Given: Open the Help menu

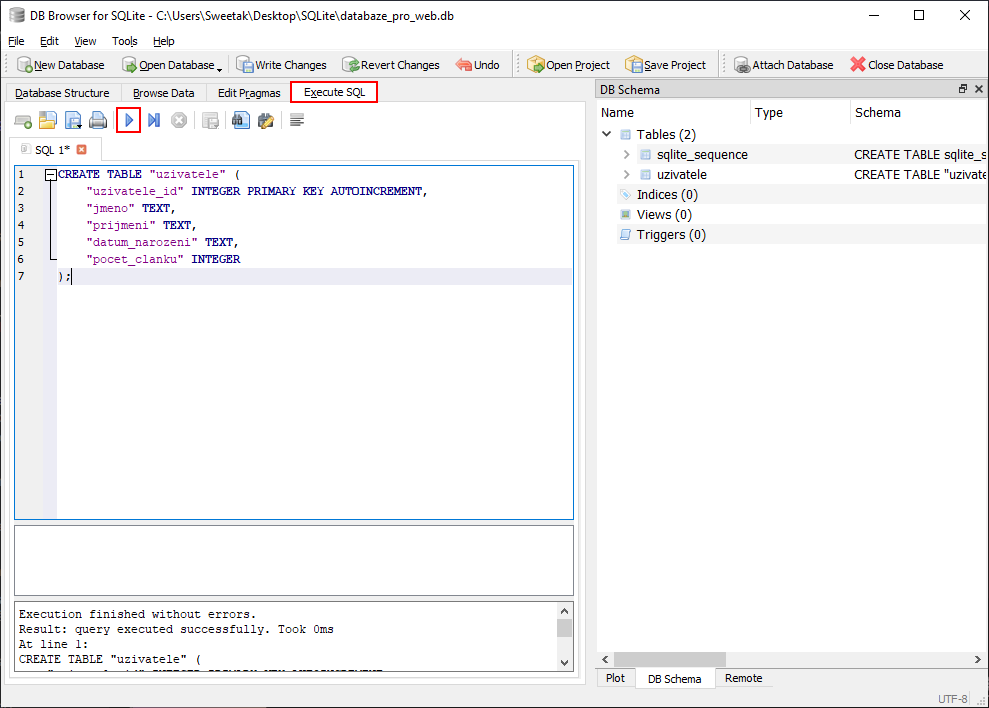Looking at the screenshot, I should [x=163, y=41].
